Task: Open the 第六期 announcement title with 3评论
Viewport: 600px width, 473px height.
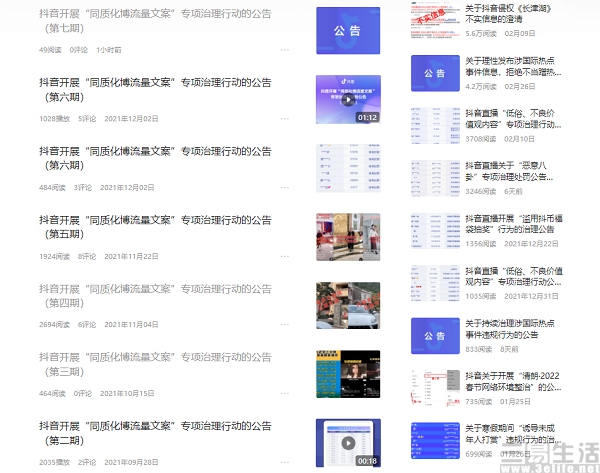Action: click(155, 158)
